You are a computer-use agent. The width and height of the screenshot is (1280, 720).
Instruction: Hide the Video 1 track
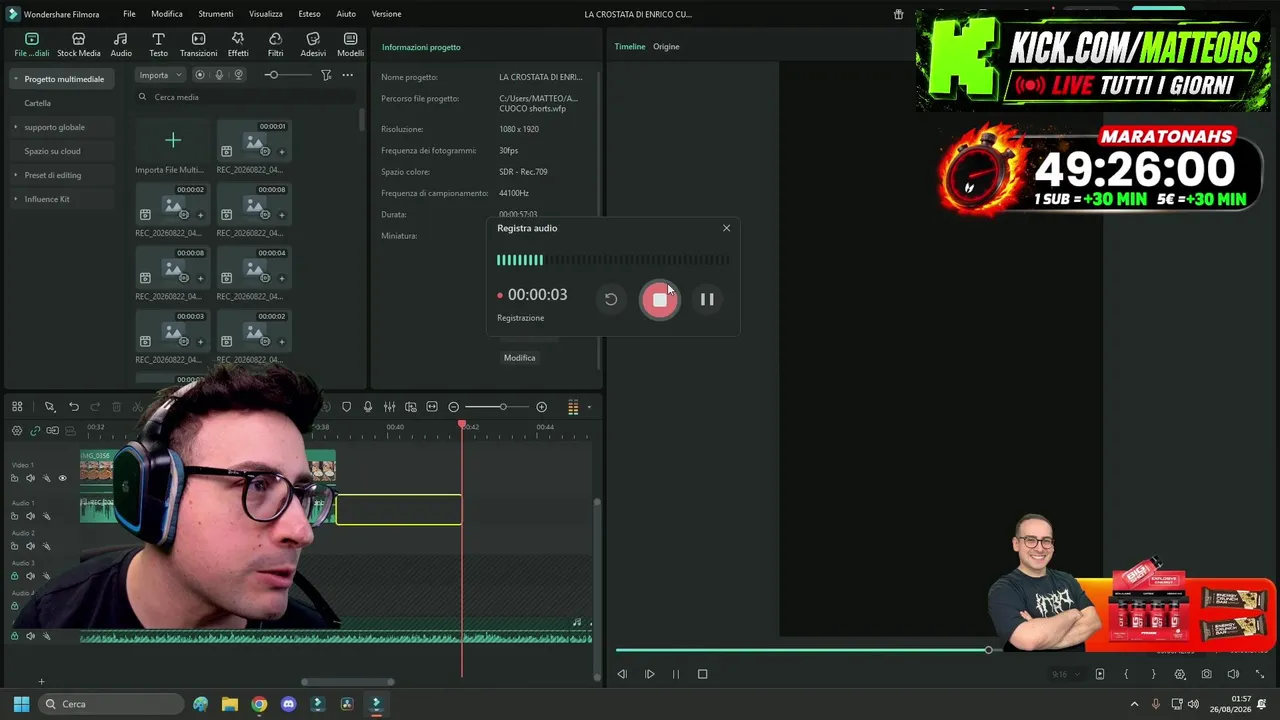tap(62, 479)
